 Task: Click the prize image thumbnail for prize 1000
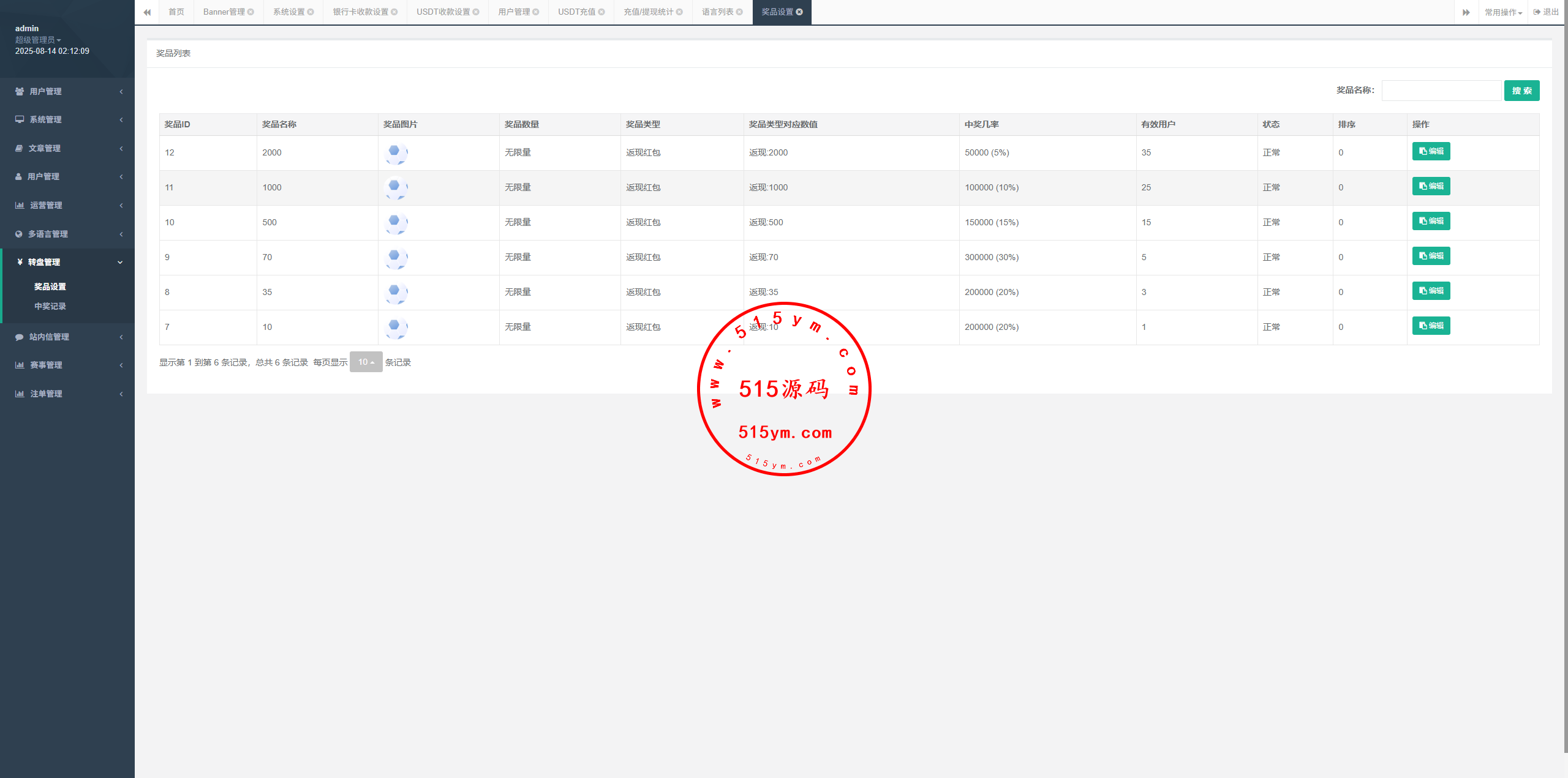click(396, 187)
